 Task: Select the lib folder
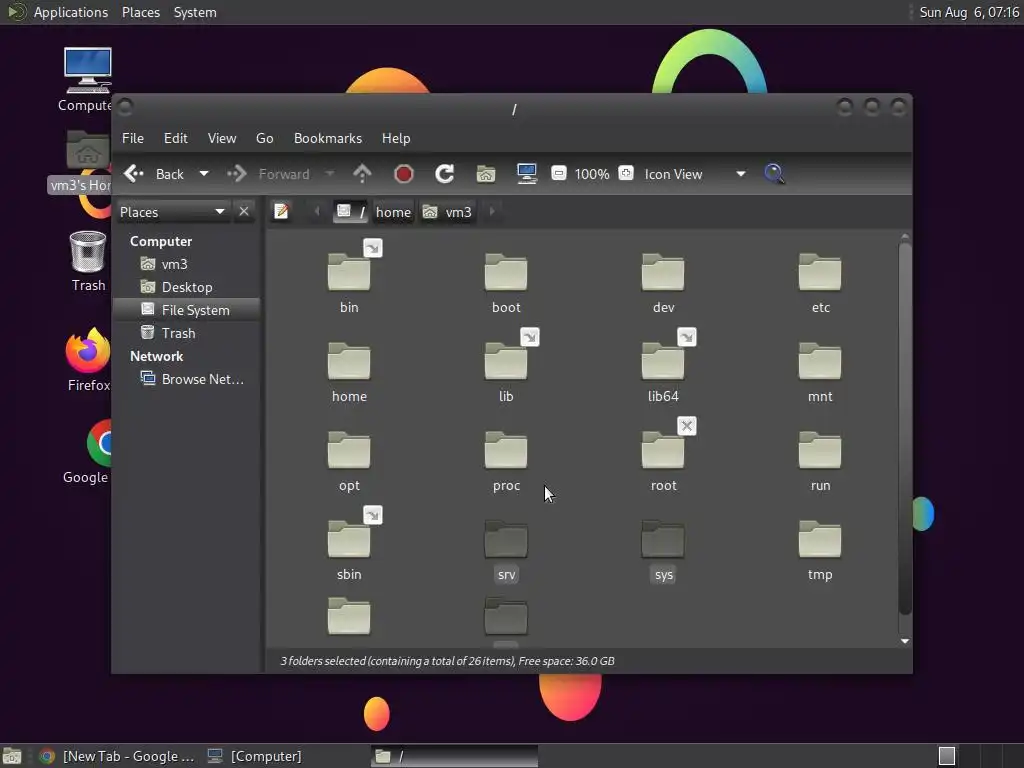[x=506, y=360]
